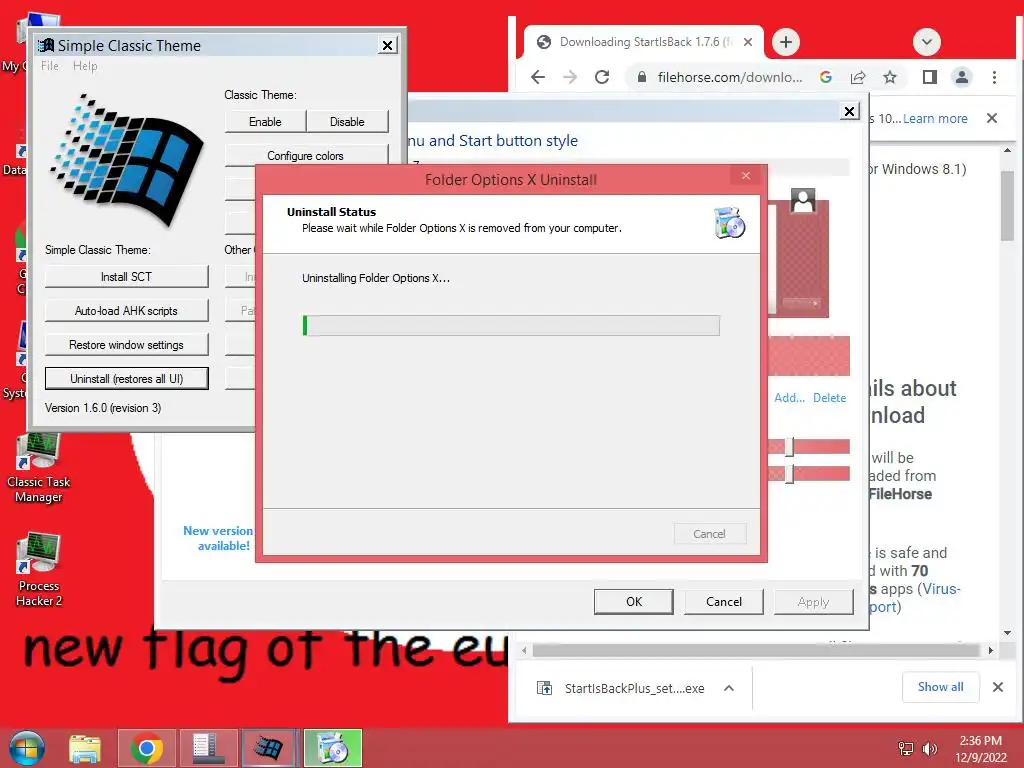
Task: Click the filehorse.com address bar
Action: [x=729, y=77]
